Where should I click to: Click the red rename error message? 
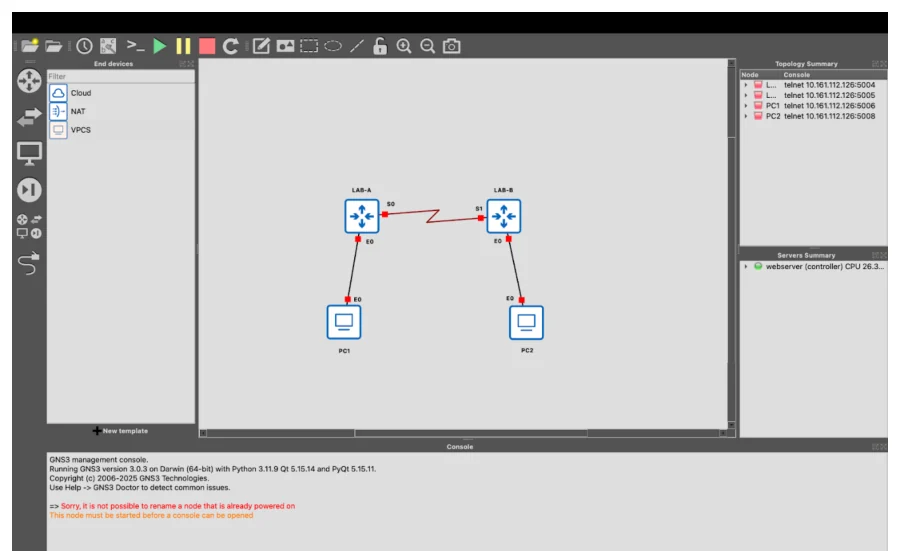pos(178,506)
